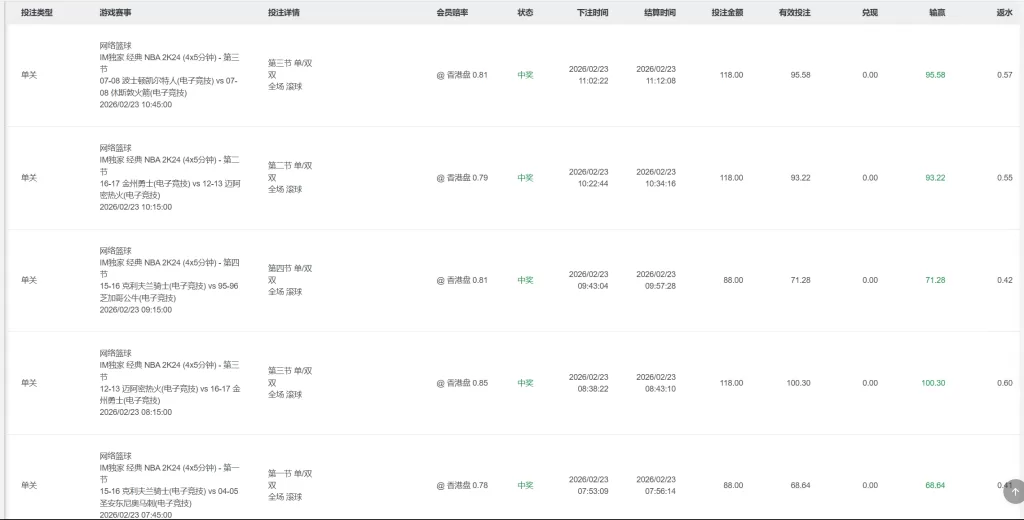Viewport: 1024px width, 520px height.
Task: Click the 游戏赛事 column header
Action: coord(116,13)
